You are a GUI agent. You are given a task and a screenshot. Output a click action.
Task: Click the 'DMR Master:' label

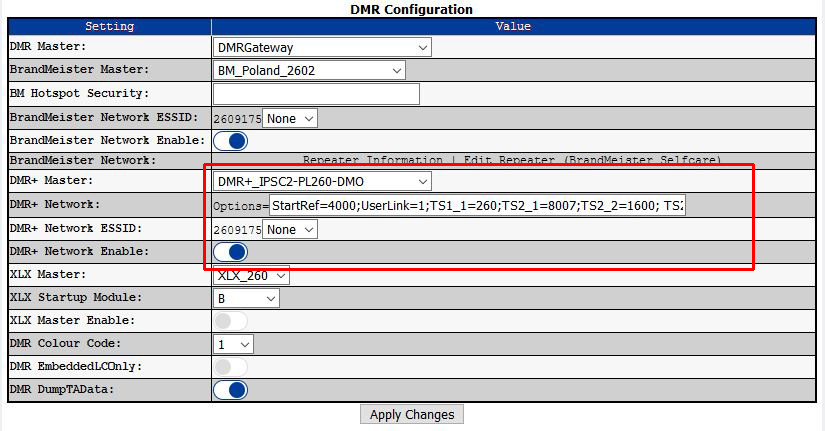[48, 46]
